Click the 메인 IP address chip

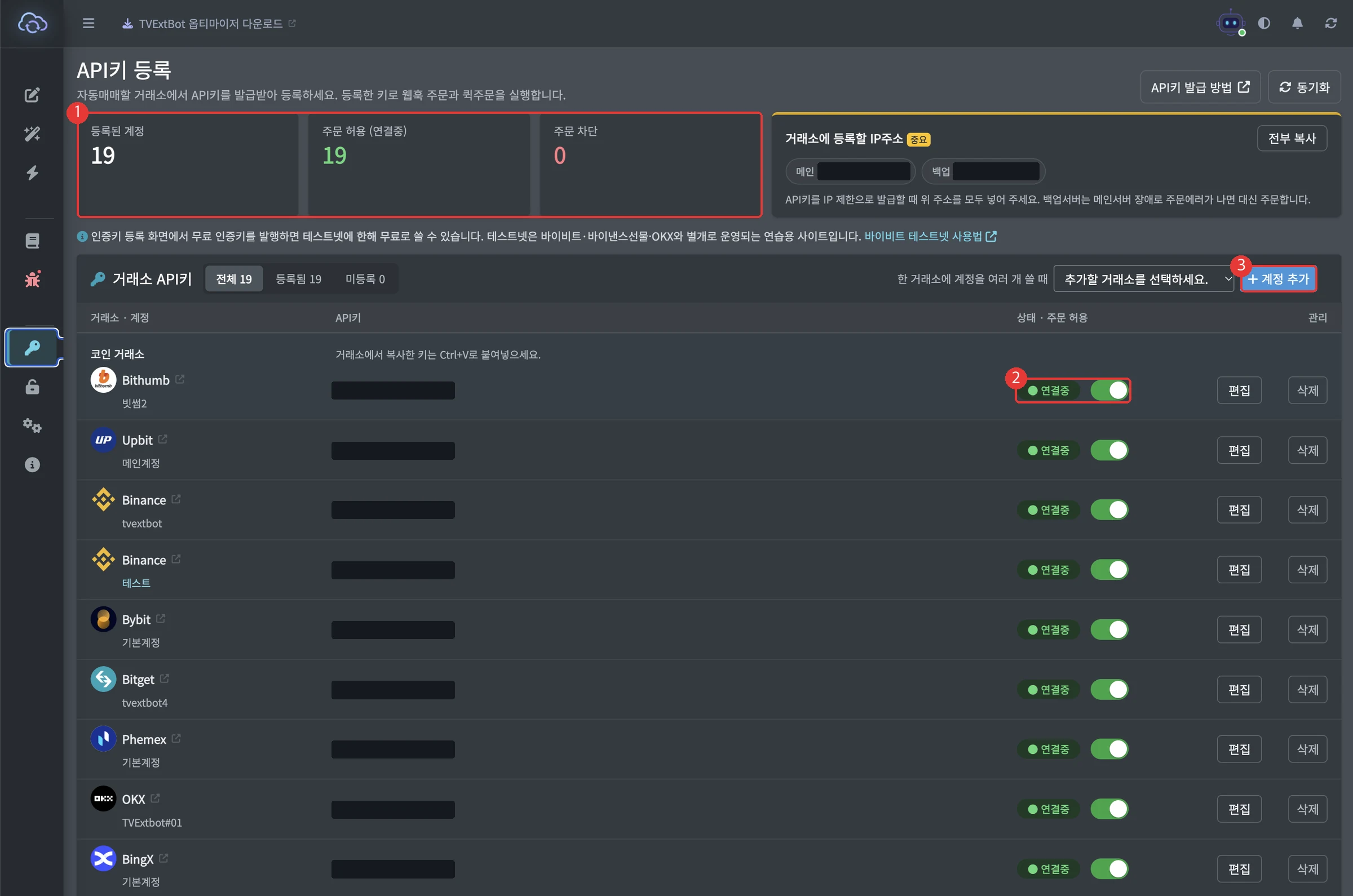click(851, 171)
